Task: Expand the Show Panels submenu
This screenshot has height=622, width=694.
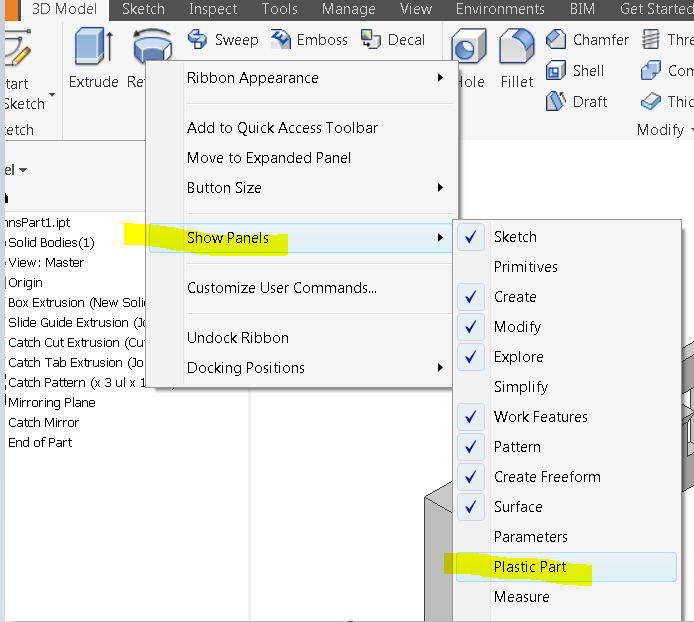Action: click(x=301, y=238)
